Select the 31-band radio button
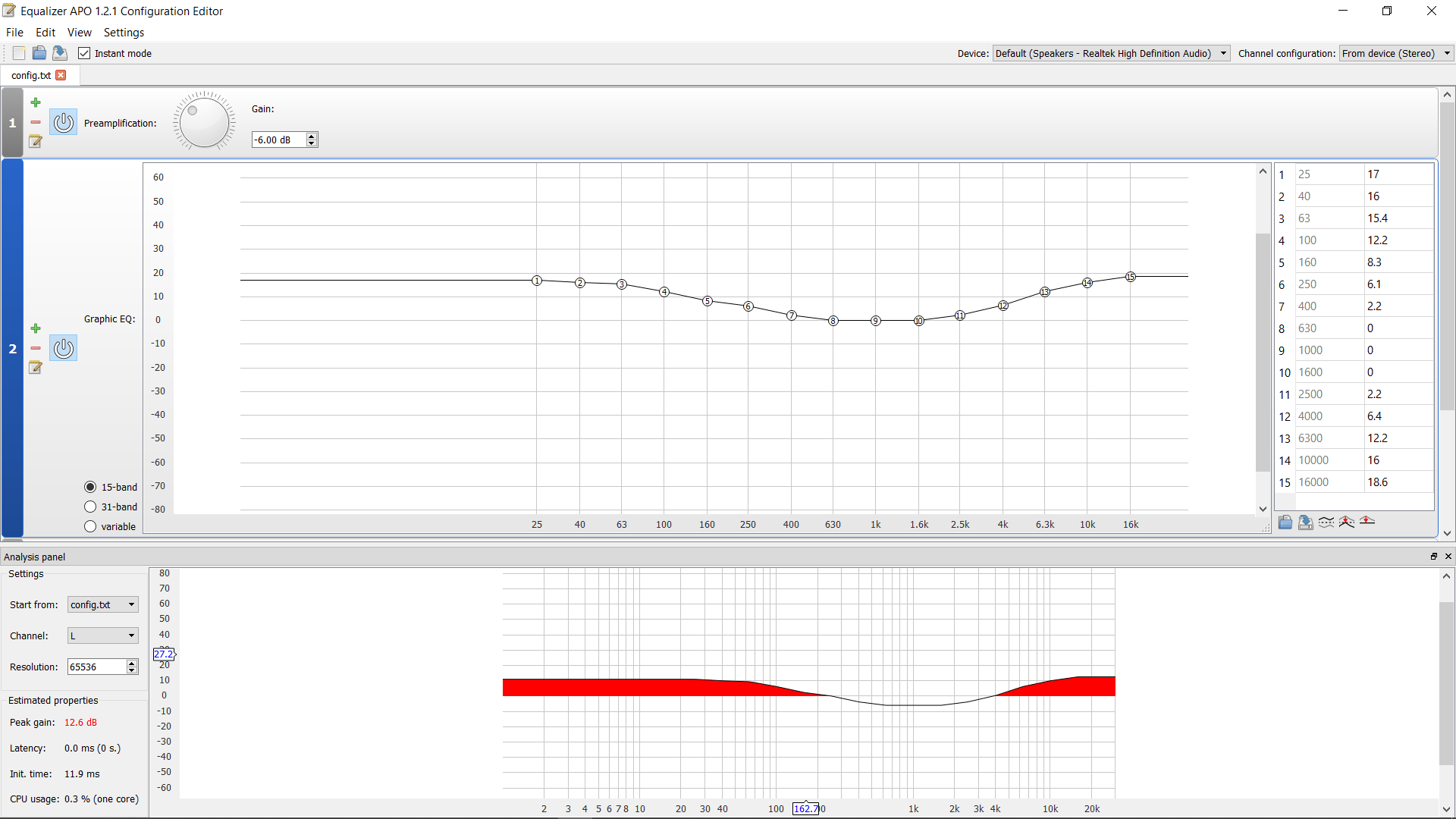 (90, 507)
